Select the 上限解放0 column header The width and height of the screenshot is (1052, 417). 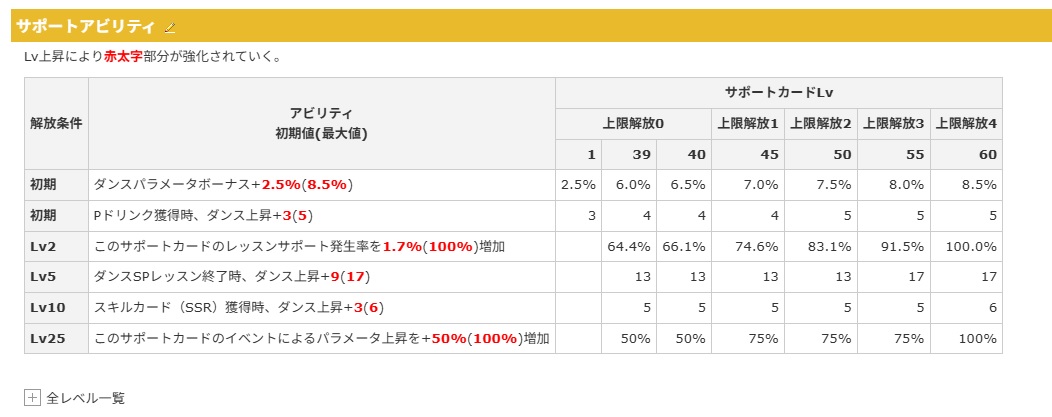pos(633,123)
